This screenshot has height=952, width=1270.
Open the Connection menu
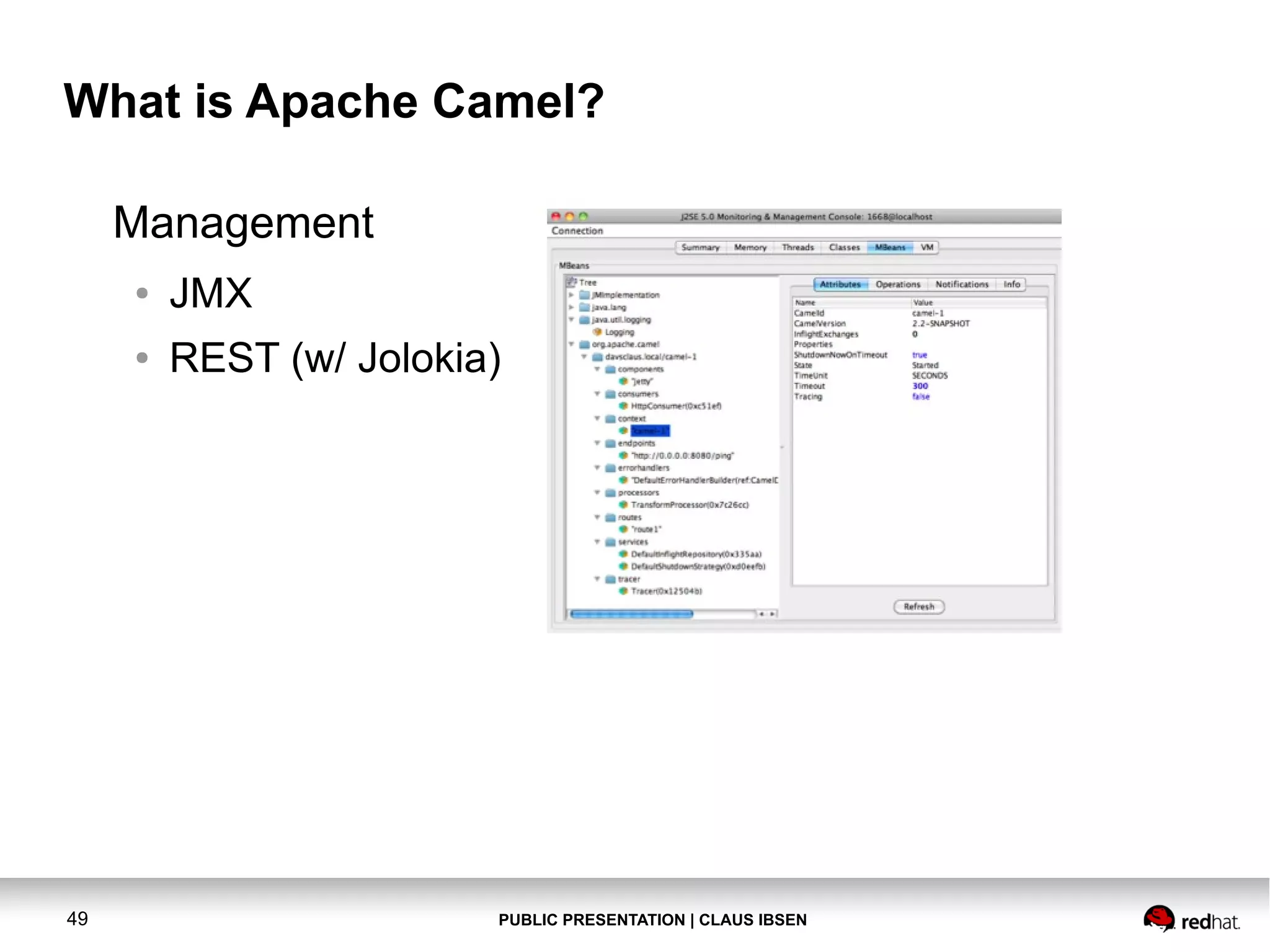tap(577, 231)
